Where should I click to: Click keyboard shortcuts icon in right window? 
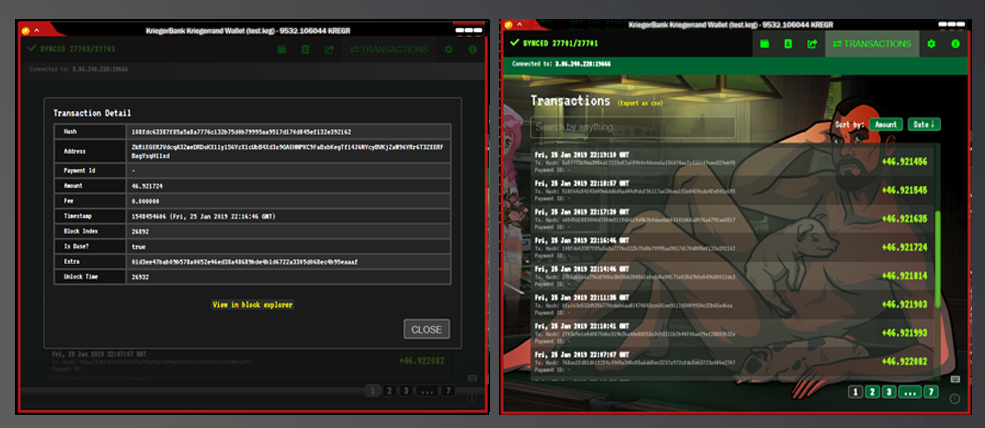pos(955,378)
